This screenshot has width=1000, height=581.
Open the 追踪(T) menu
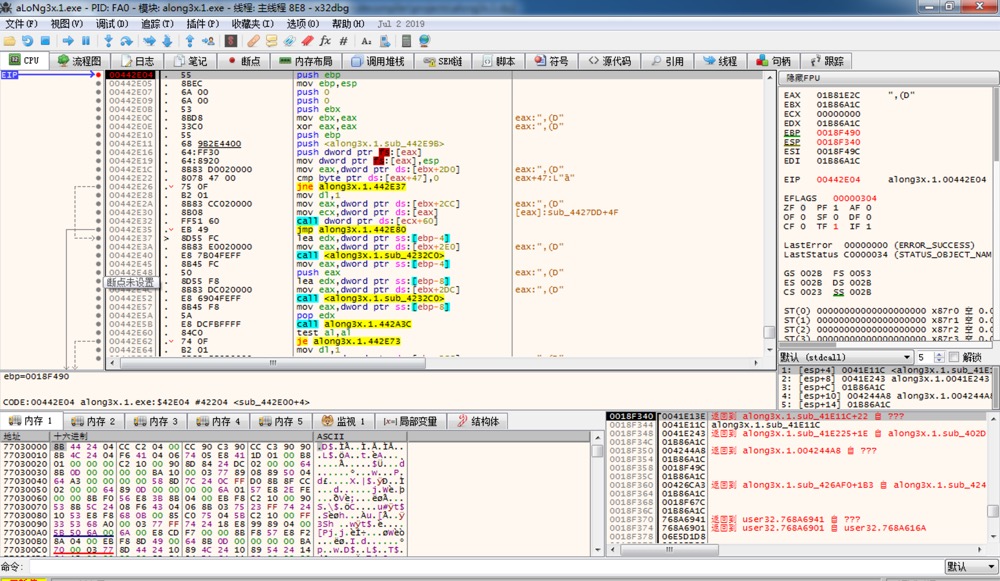[157, 24]
